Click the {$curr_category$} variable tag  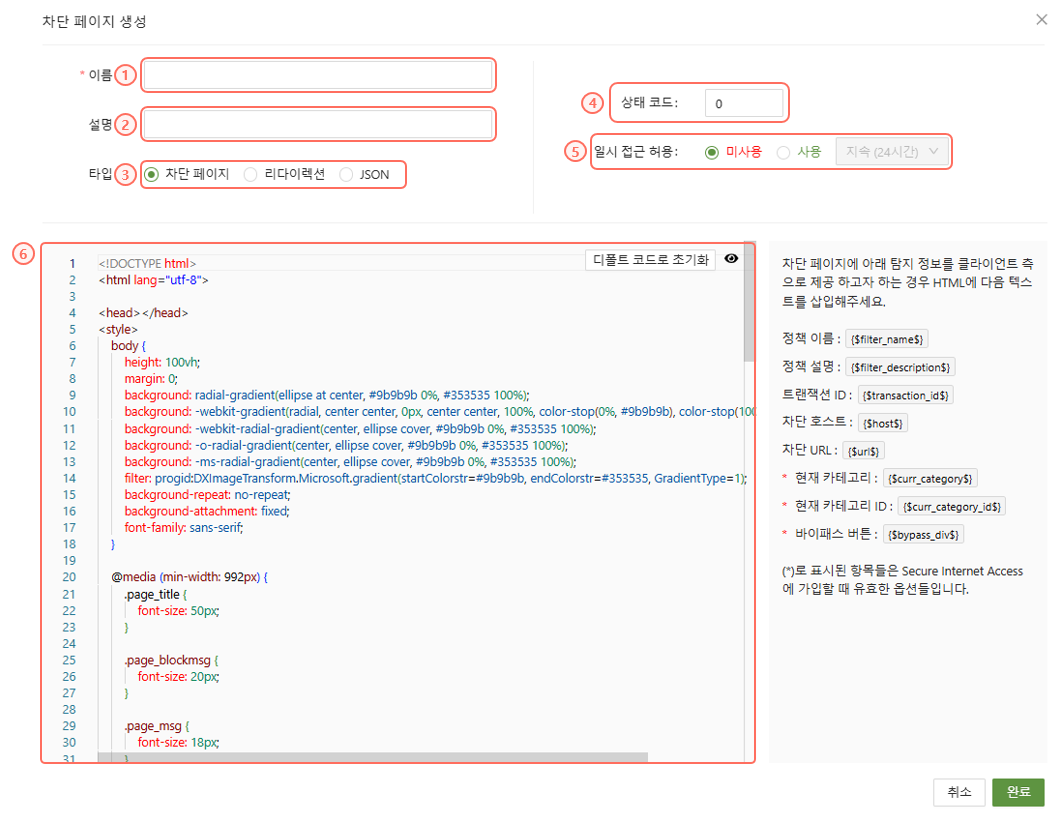pos(931,479)
